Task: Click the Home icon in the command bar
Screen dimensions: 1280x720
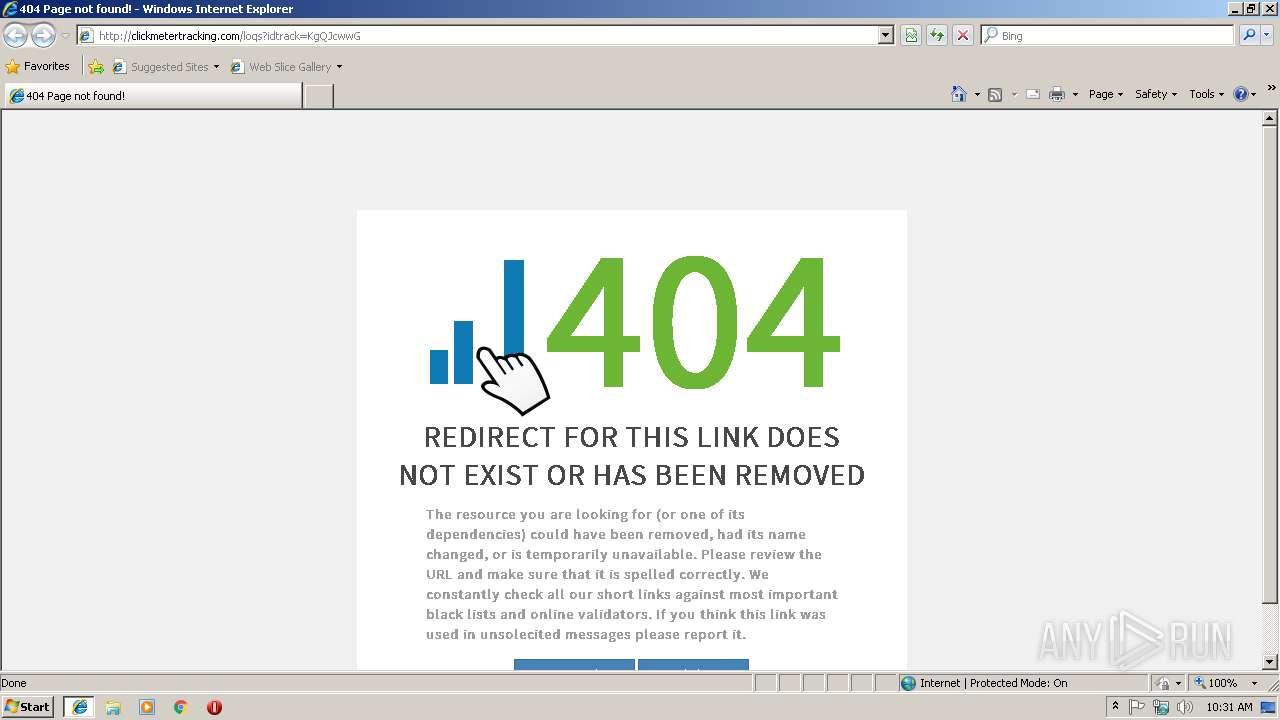Action: point(958,94)
